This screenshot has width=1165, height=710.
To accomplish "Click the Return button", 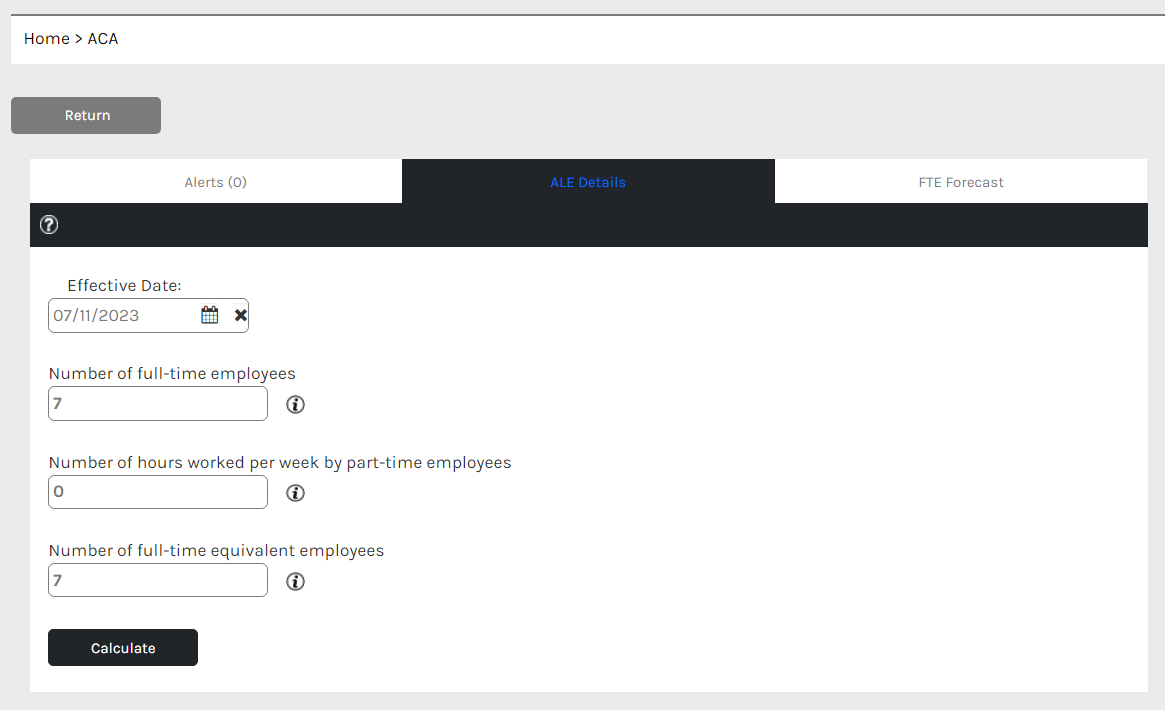I will [x=86, y=115].
